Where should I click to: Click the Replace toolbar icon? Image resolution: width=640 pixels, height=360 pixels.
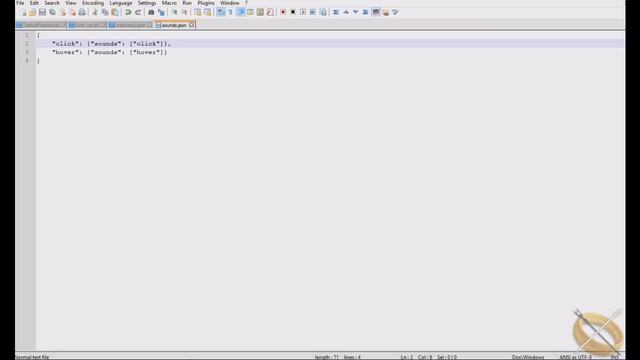click(161, 12)
